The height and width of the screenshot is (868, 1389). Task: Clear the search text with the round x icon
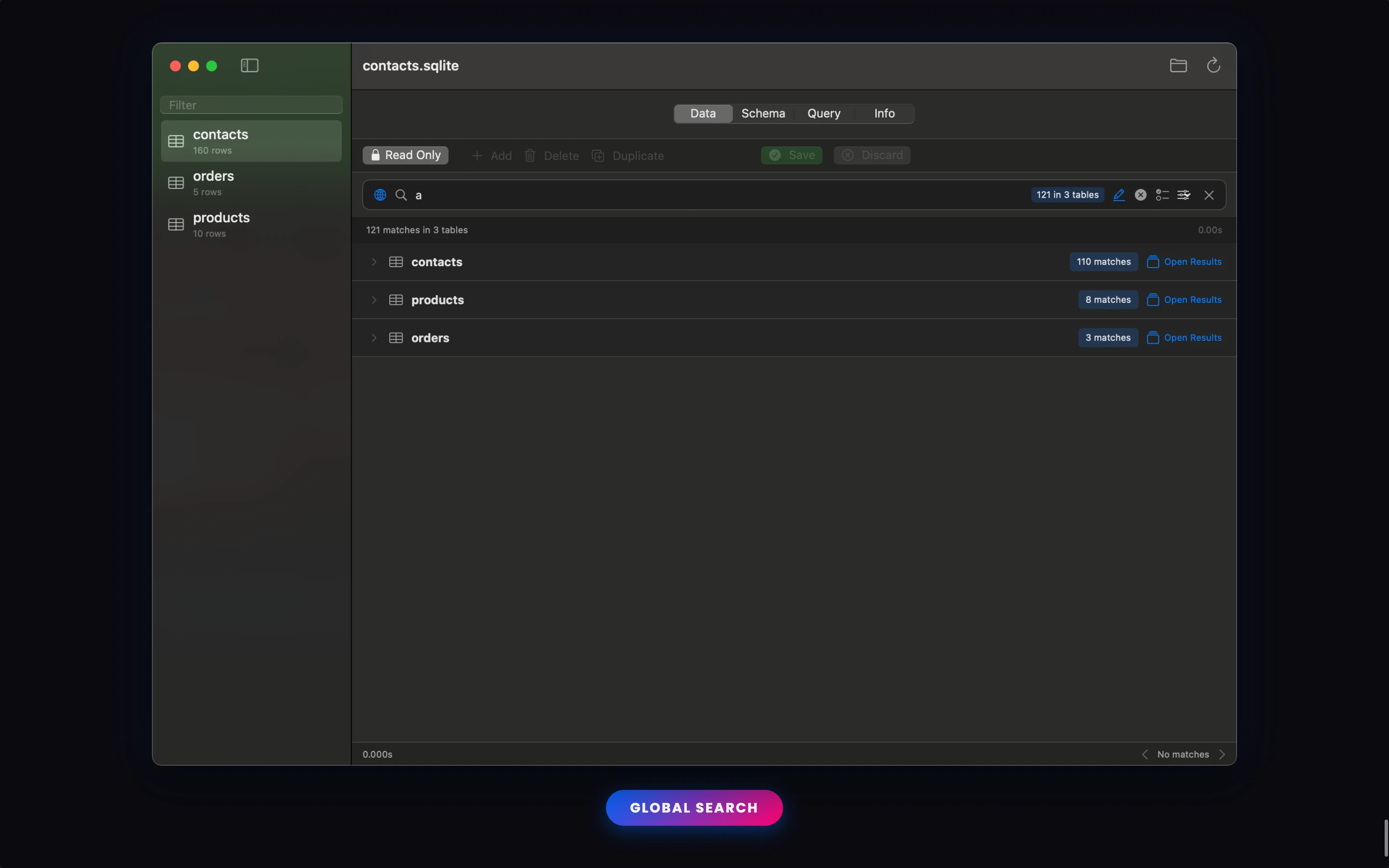1141,195
